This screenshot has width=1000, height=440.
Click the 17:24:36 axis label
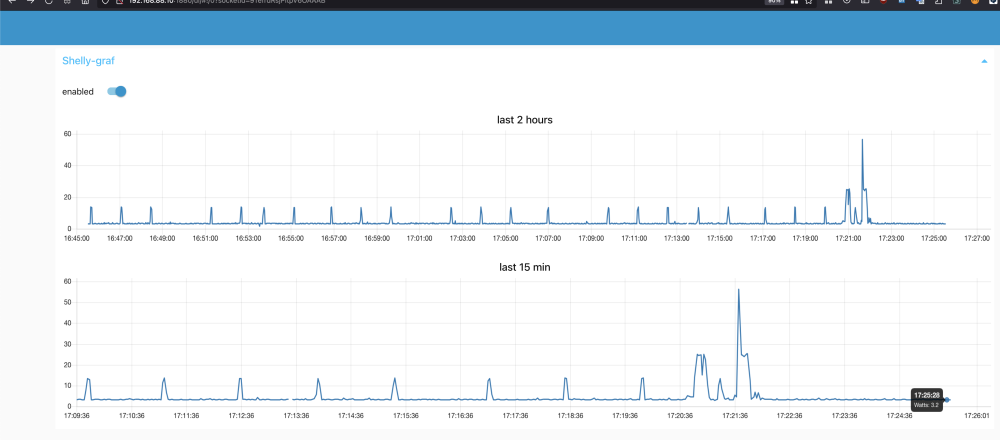tap(900, 416)
